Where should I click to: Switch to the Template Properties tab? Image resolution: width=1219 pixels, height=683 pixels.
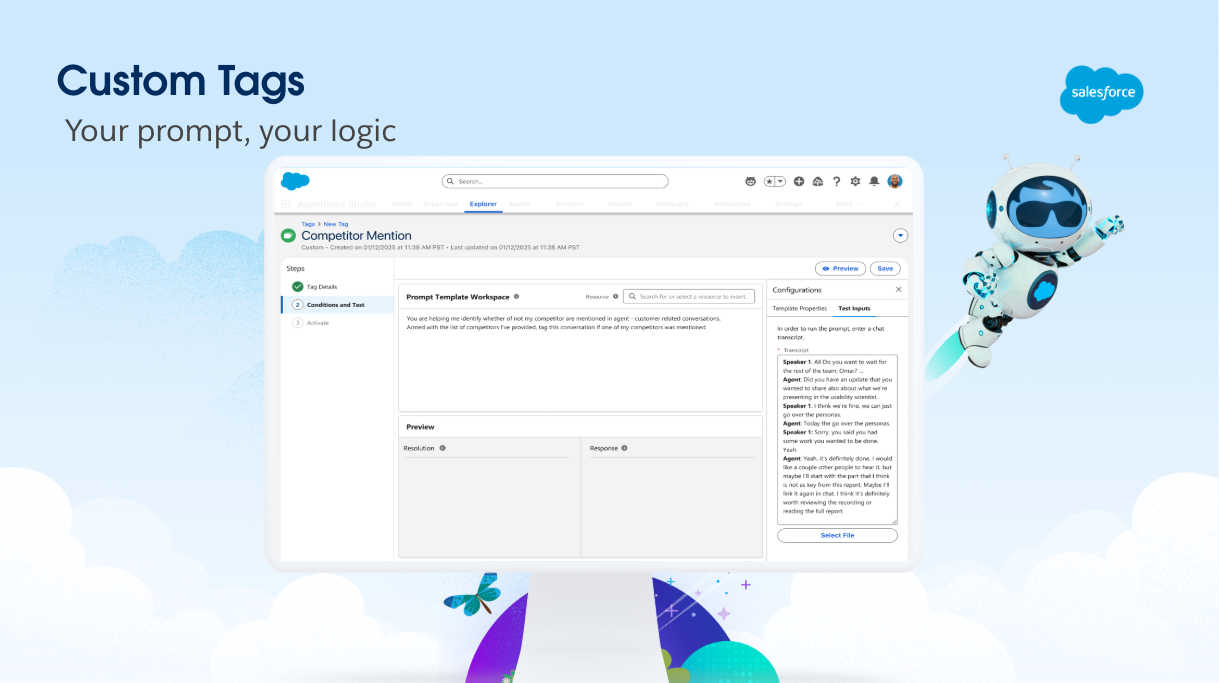tap(800, 308)
